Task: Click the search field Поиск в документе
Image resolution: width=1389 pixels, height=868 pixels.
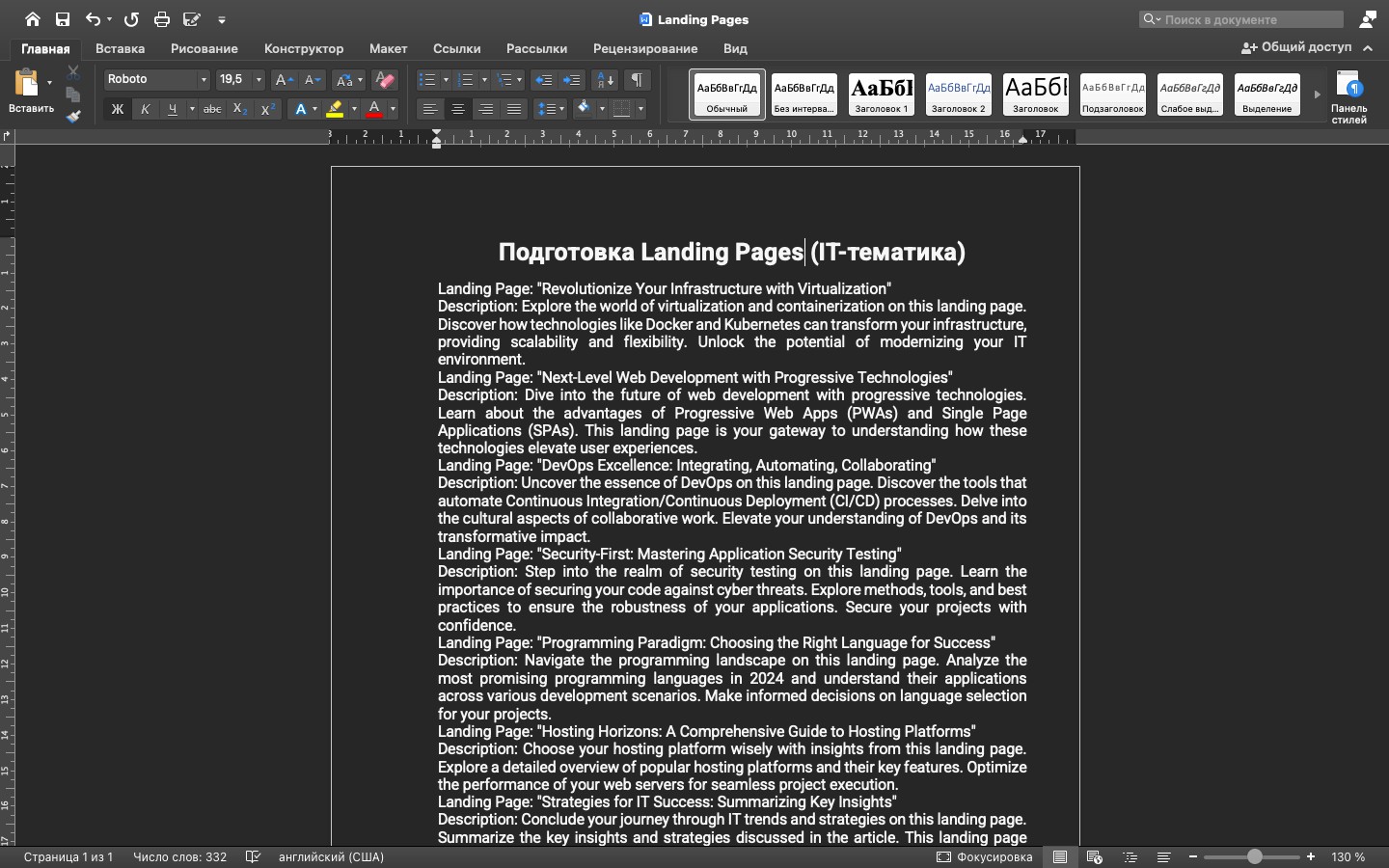Action: tap(1241, 19)
